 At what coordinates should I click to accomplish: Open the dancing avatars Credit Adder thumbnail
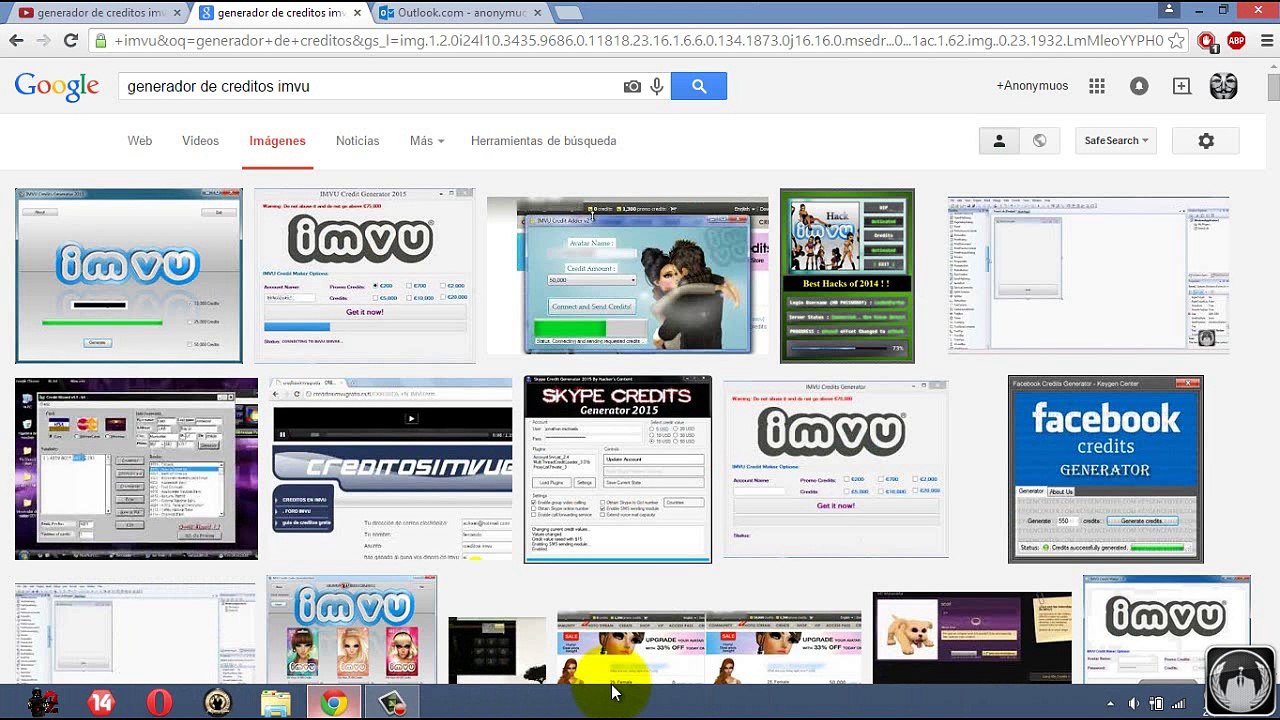[x=628, y=275]
